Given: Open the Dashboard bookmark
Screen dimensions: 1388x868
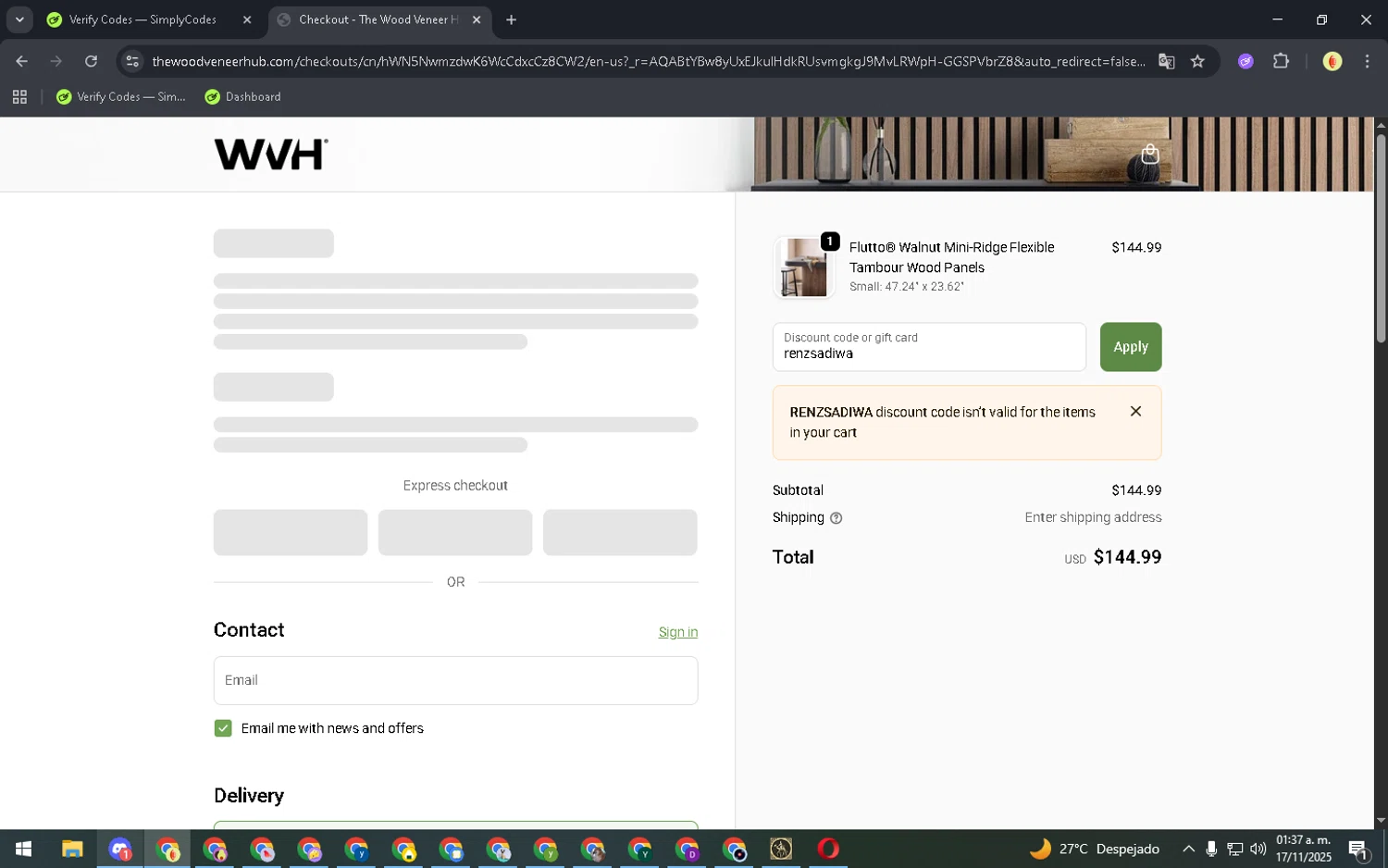Looking at the screenshot, I should point(242,96).
